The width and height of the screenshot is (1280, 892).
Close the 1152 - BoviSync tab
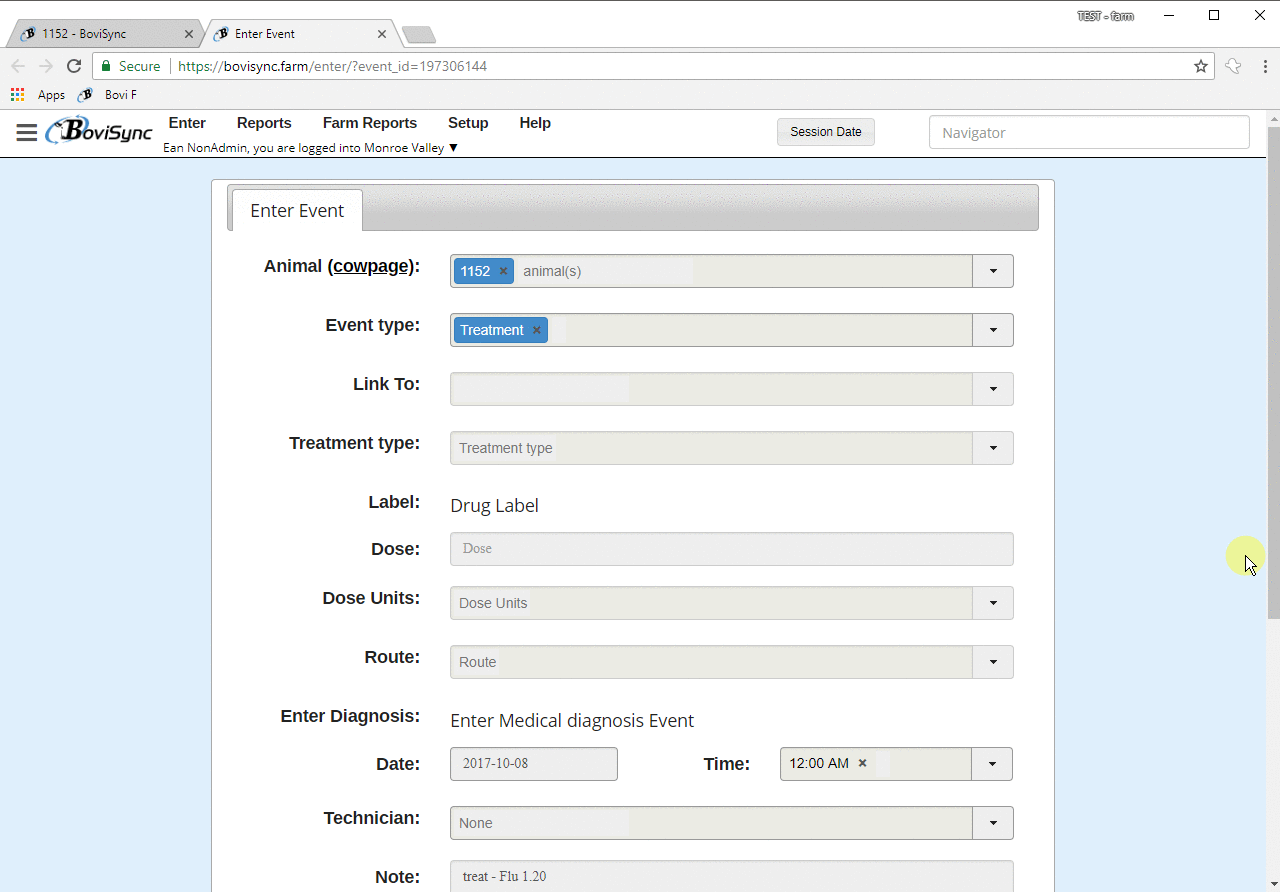pos(189,34)
